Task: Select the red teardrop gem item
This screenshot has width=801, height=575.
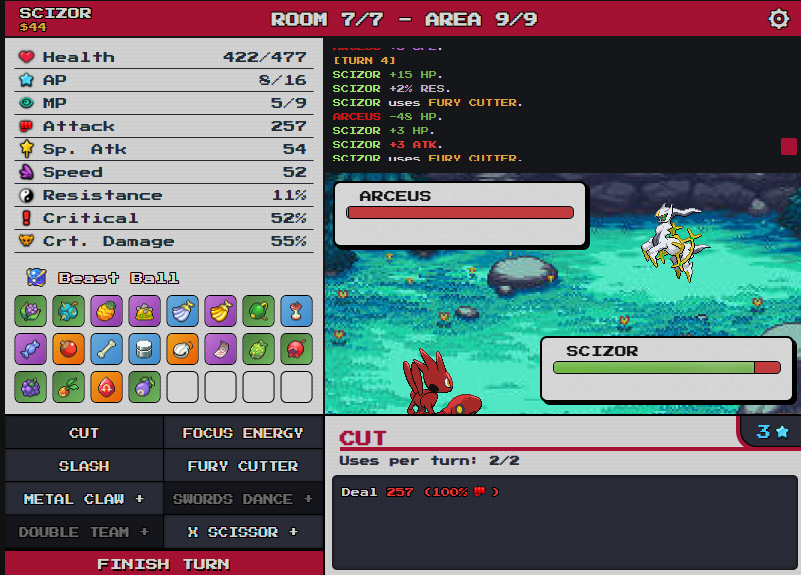Action: (x=106, y=387)
